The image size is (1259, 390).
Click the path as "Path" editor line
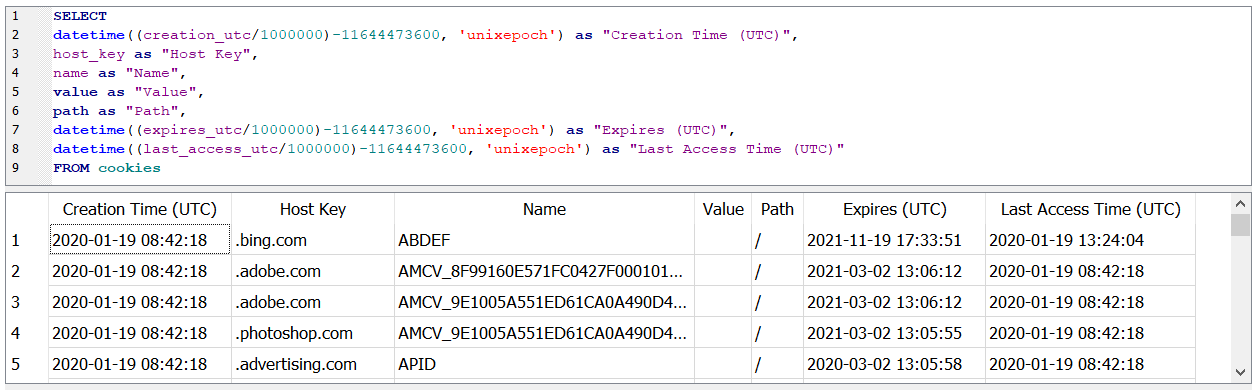click(120, 111)
